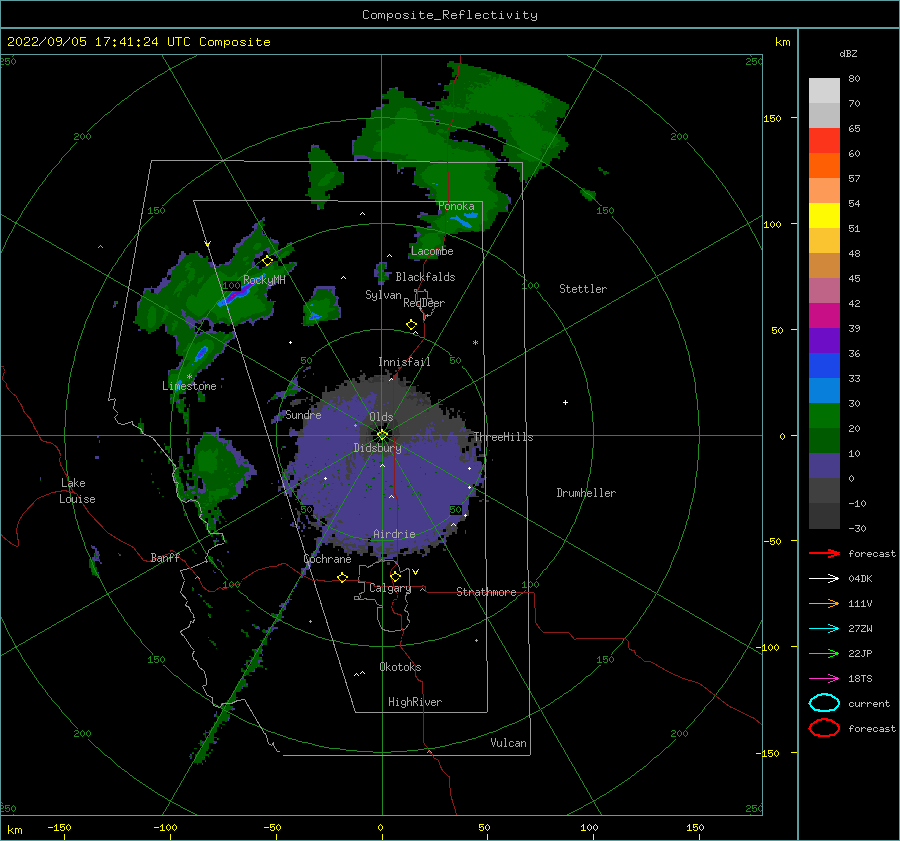Screen dimensions: 900x841
Task: Click the Calgary city label
Action: click(x=390, y=588)
